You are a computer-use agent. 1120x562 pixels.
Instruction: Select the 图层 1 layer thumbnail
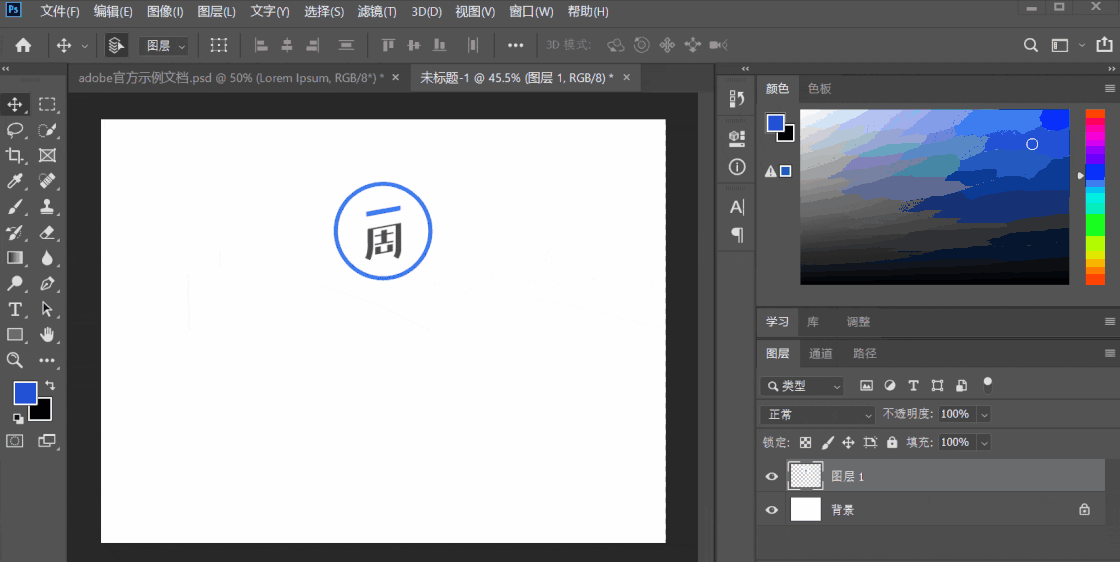(805, 476)
